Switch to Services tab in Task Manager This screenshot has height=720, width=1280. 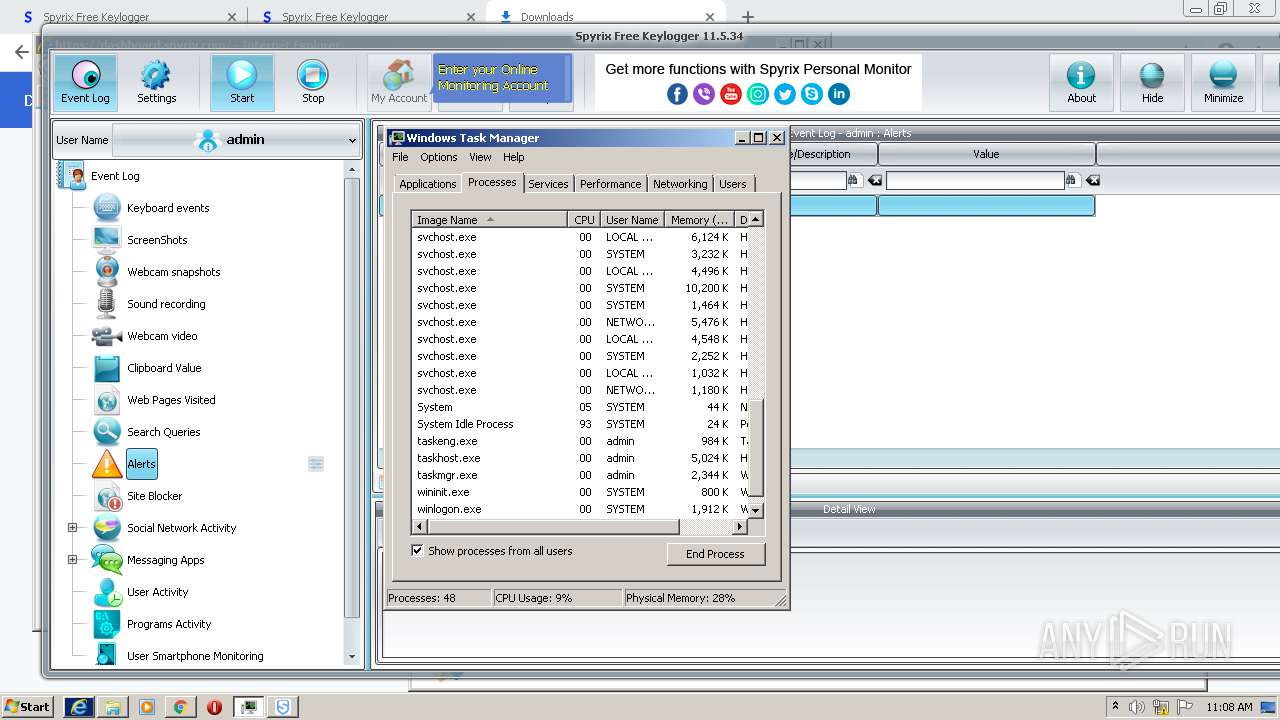[548, 184]
